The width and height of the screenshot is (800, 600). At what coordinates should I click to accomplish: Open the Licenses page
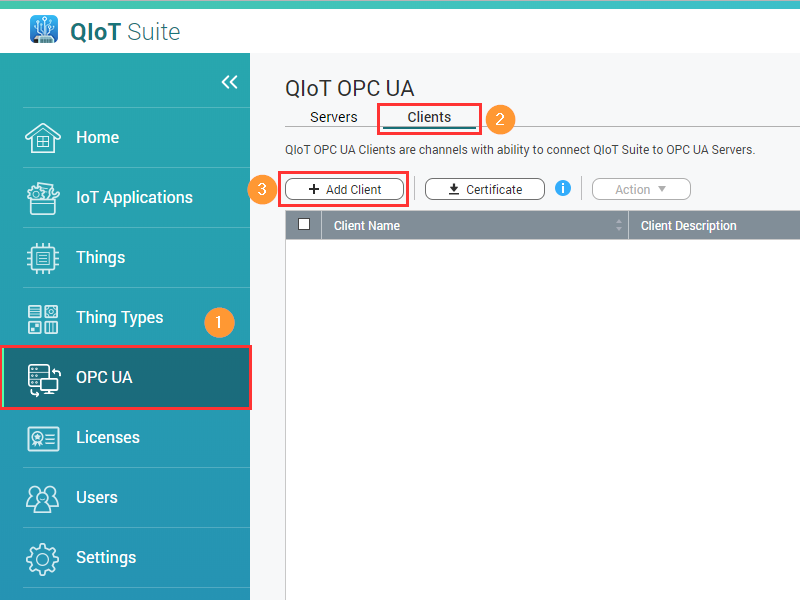125,438
